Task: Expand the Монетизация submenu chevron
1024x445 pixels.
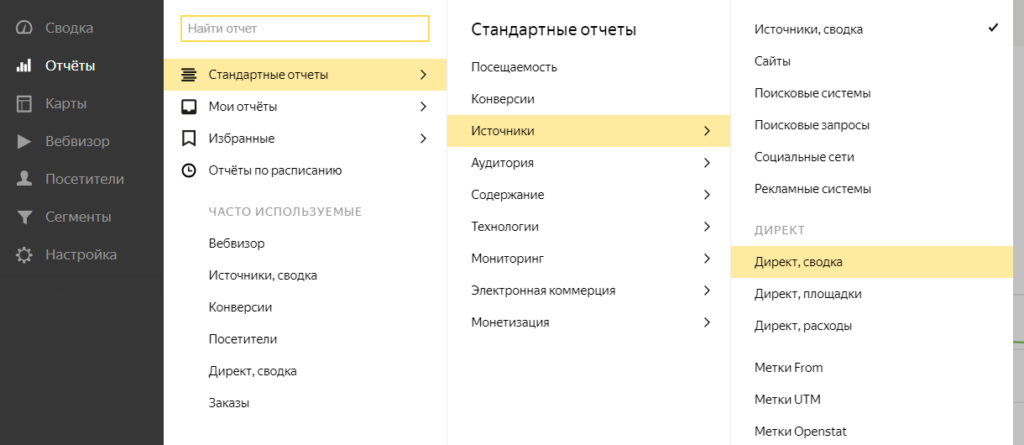Action: (707, 322)
